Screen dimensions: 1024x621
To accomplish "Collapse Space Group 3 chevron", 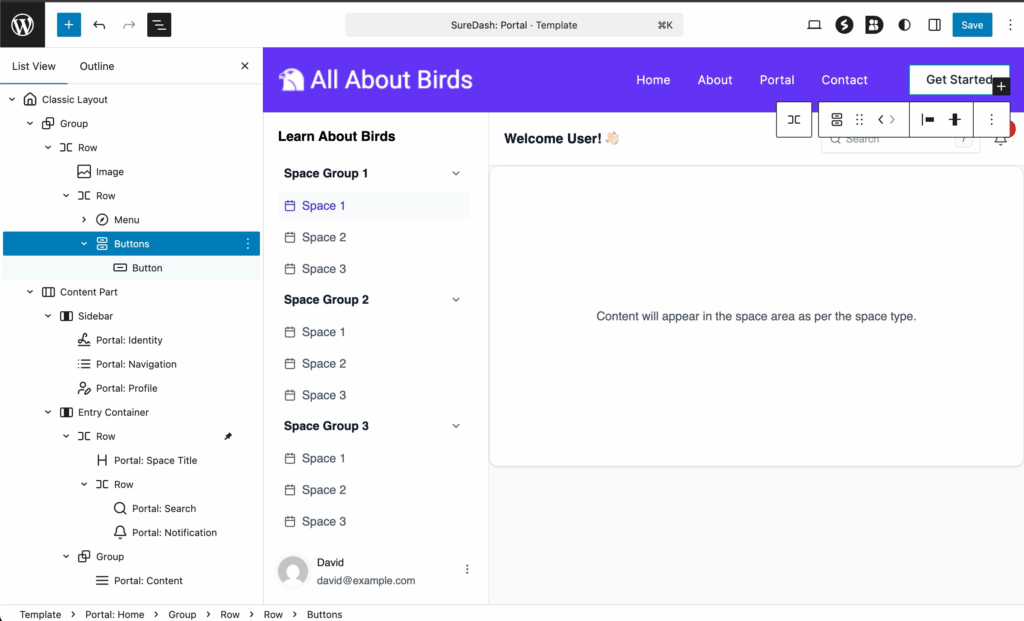I will coord(457,425).
